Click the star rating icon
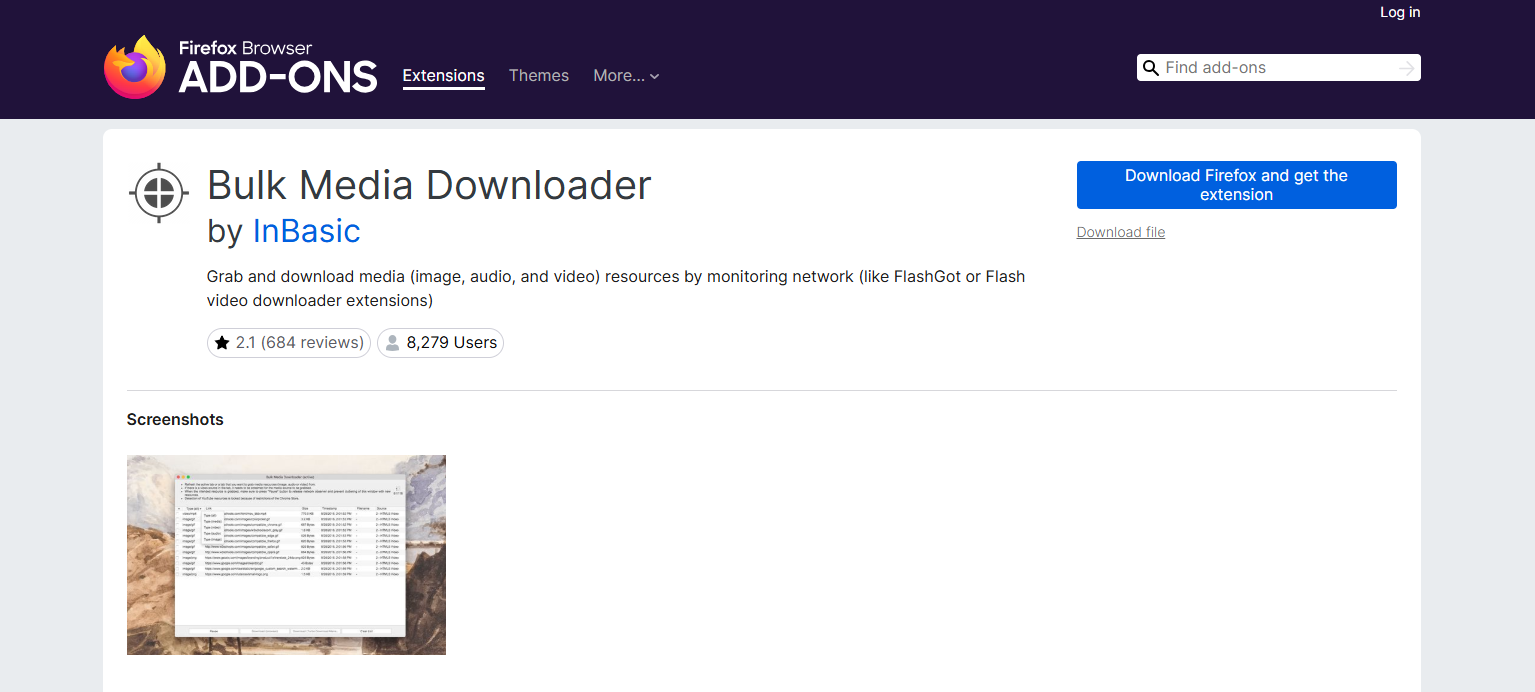The image size is (1535, 692). pyautogui.click(x=222, y=343)
